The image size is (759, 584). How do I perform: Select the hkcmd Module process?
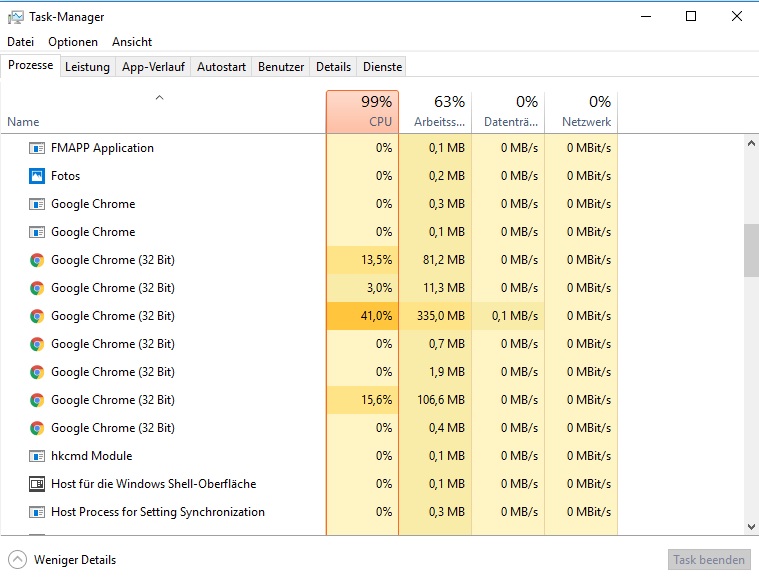tap(309, 456)
